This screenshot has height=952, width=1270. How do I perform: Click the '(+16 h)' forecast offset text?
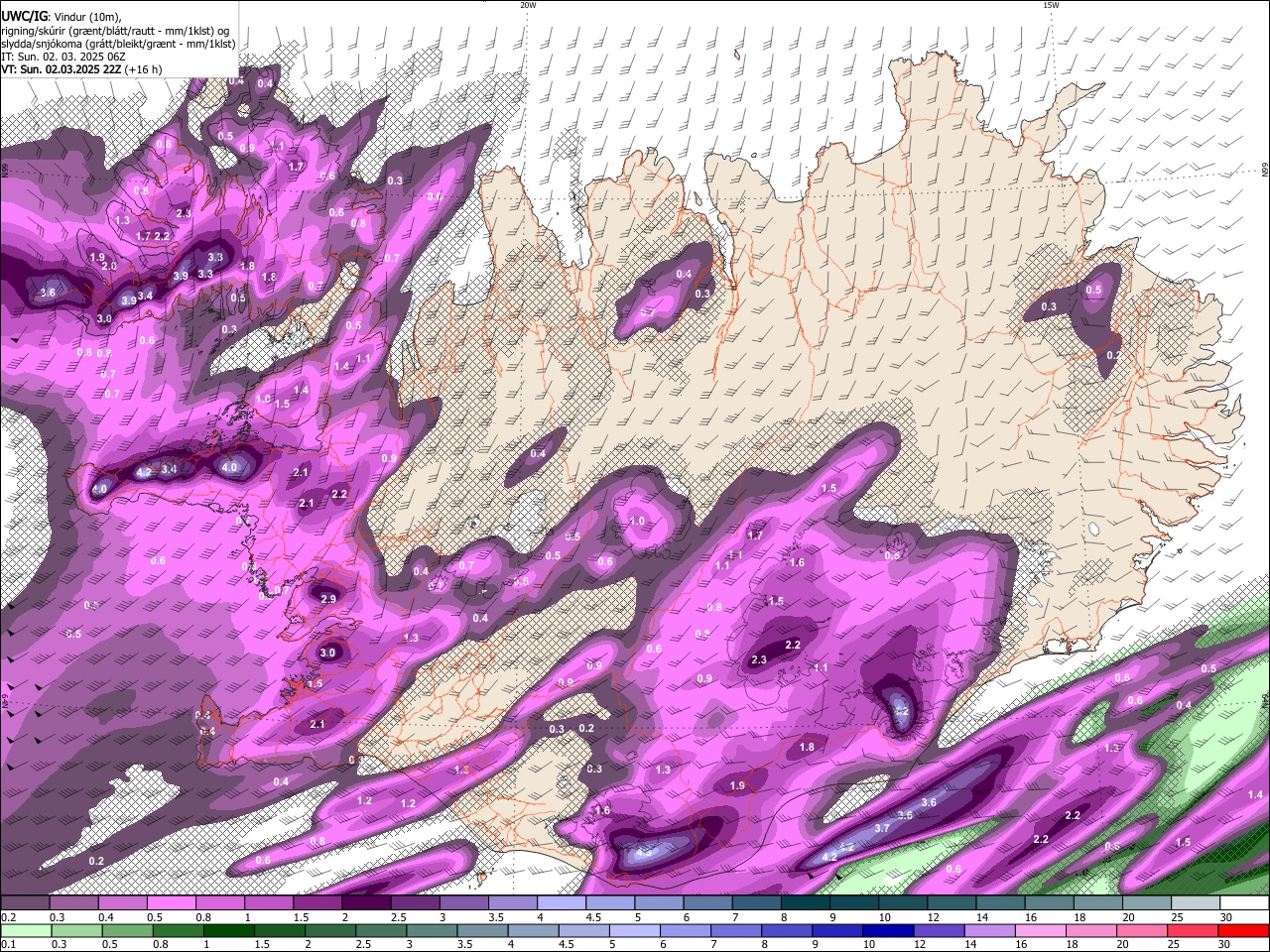tap(143, 69)
